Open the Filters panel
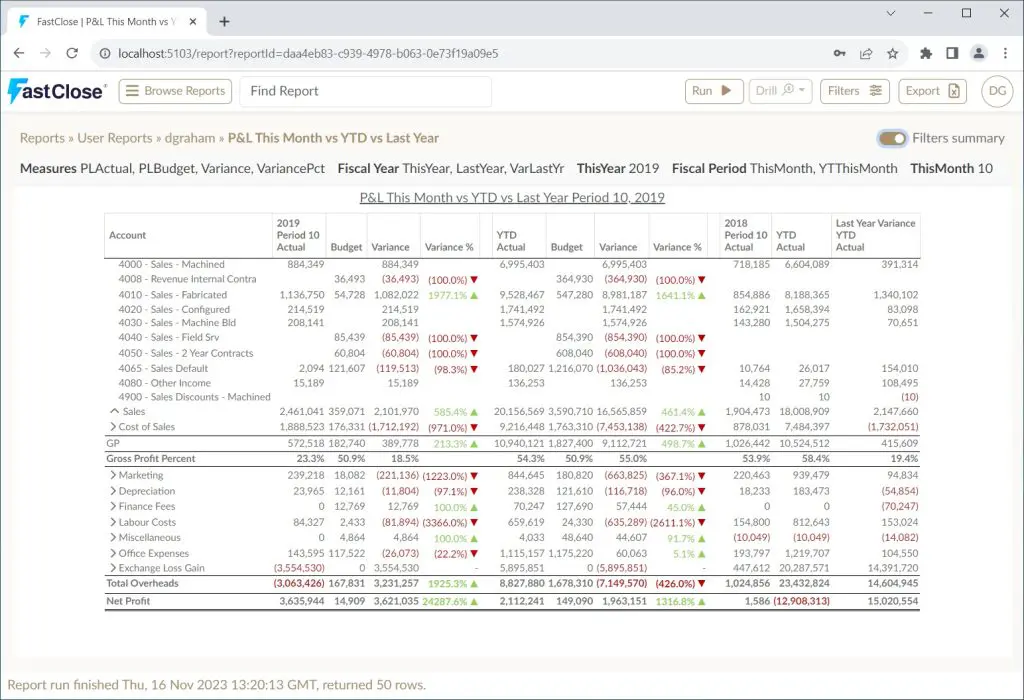The image size is (1024, 700). pos(854,91)
